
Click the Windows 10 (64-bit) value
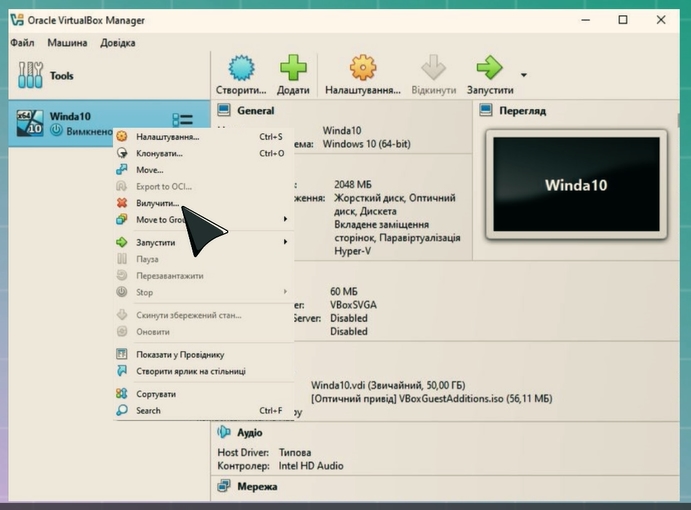coord(366,144)
